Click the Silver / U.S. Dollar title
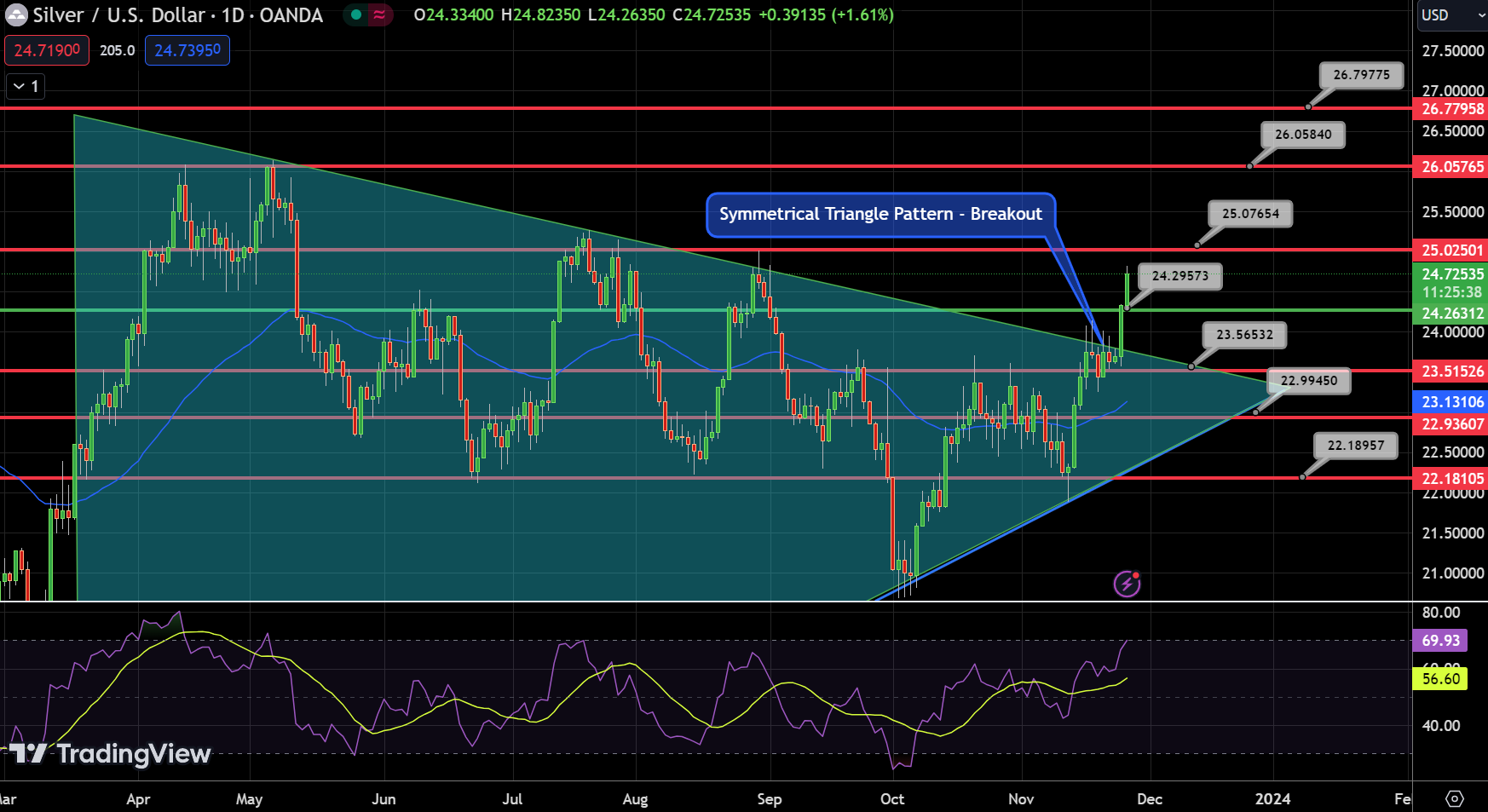The height and width of the screenshot is (812, 1488). click(x=119, y=15)
